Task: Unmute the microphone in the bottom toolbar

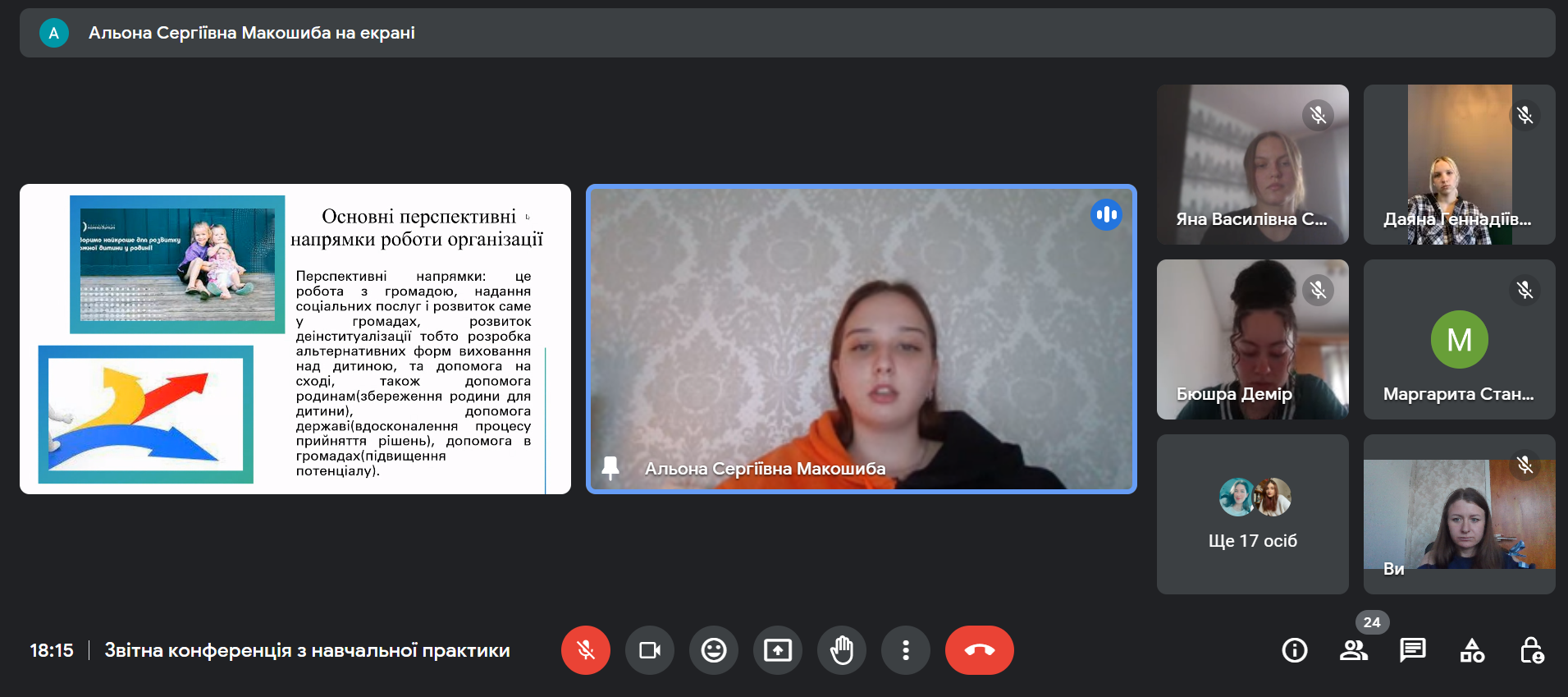Action: pos(585,650)
